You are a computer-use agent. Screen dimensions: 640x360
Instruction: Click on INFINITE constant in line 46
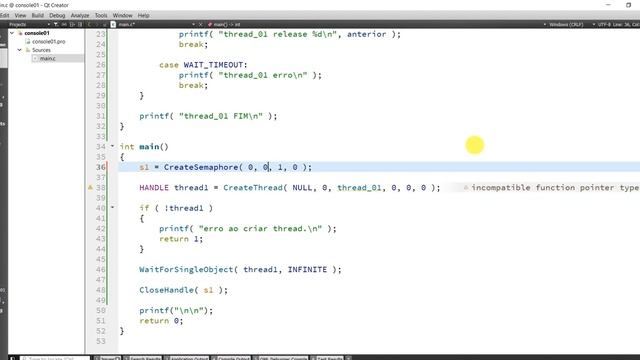[307, 269]
